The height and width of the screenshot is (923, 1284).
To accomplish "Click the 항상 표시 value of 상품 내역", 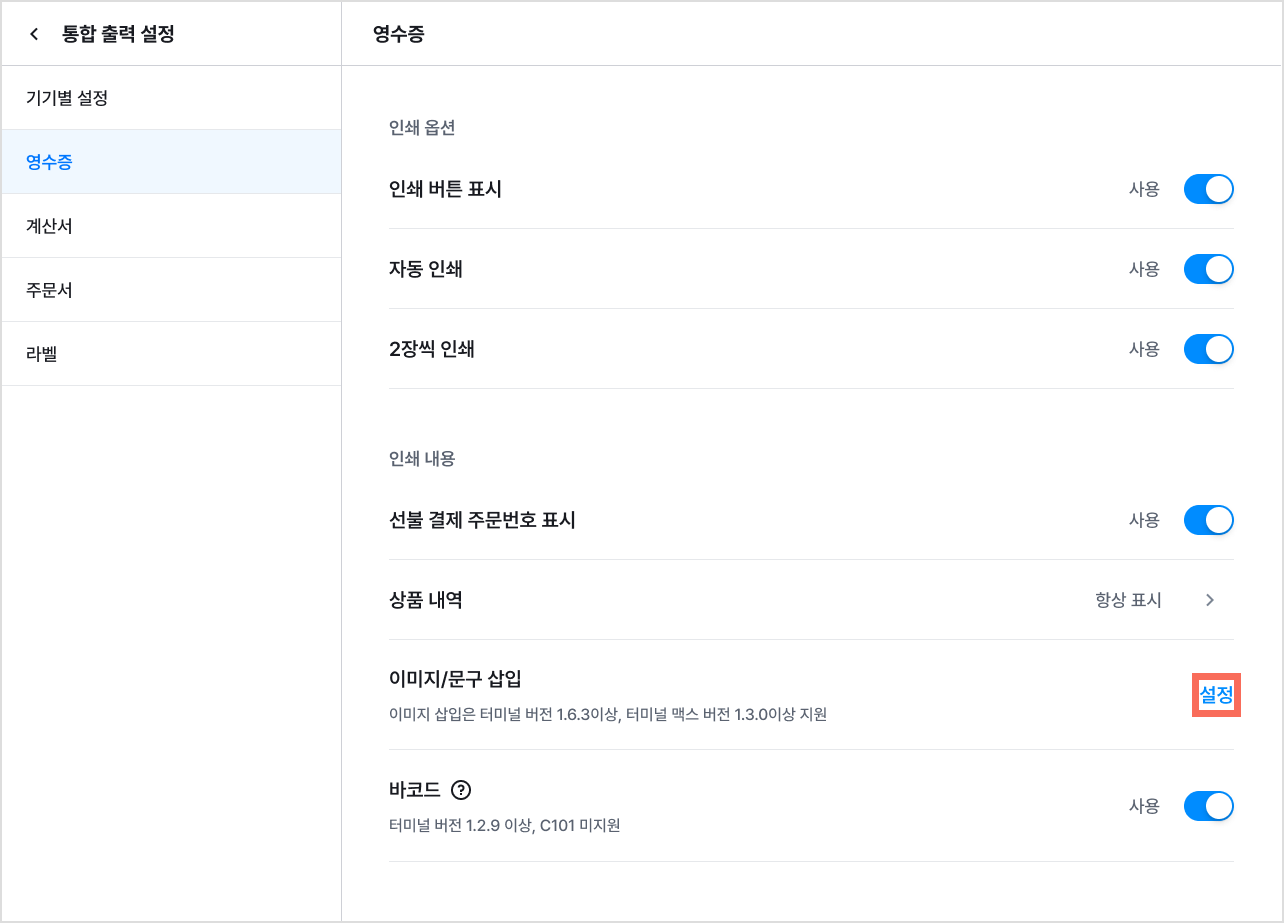I will click(1128, 600).
